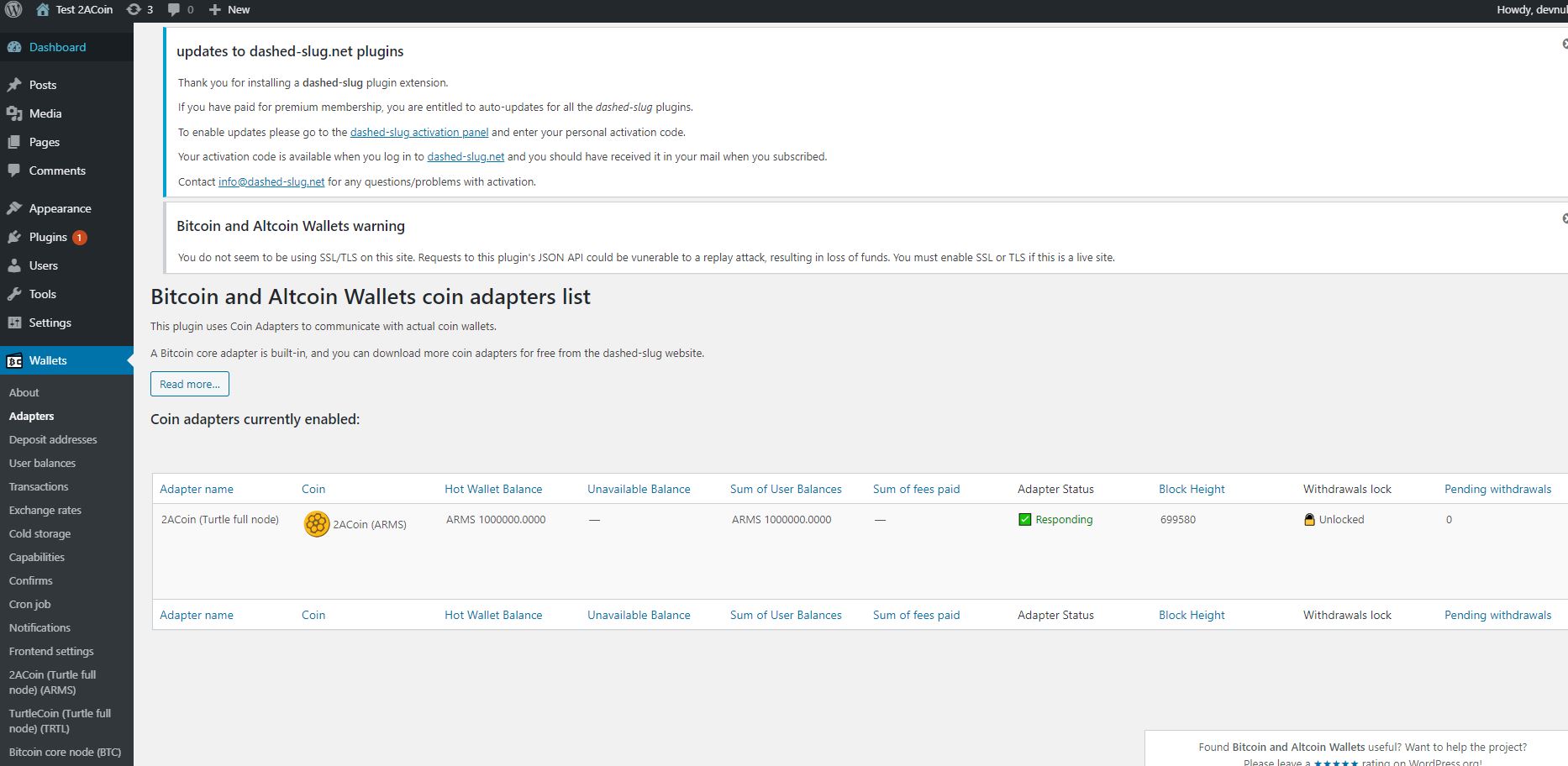This screenshot has height=766, width=1568.
Task: Click the Users person icon
Action: 14,265
